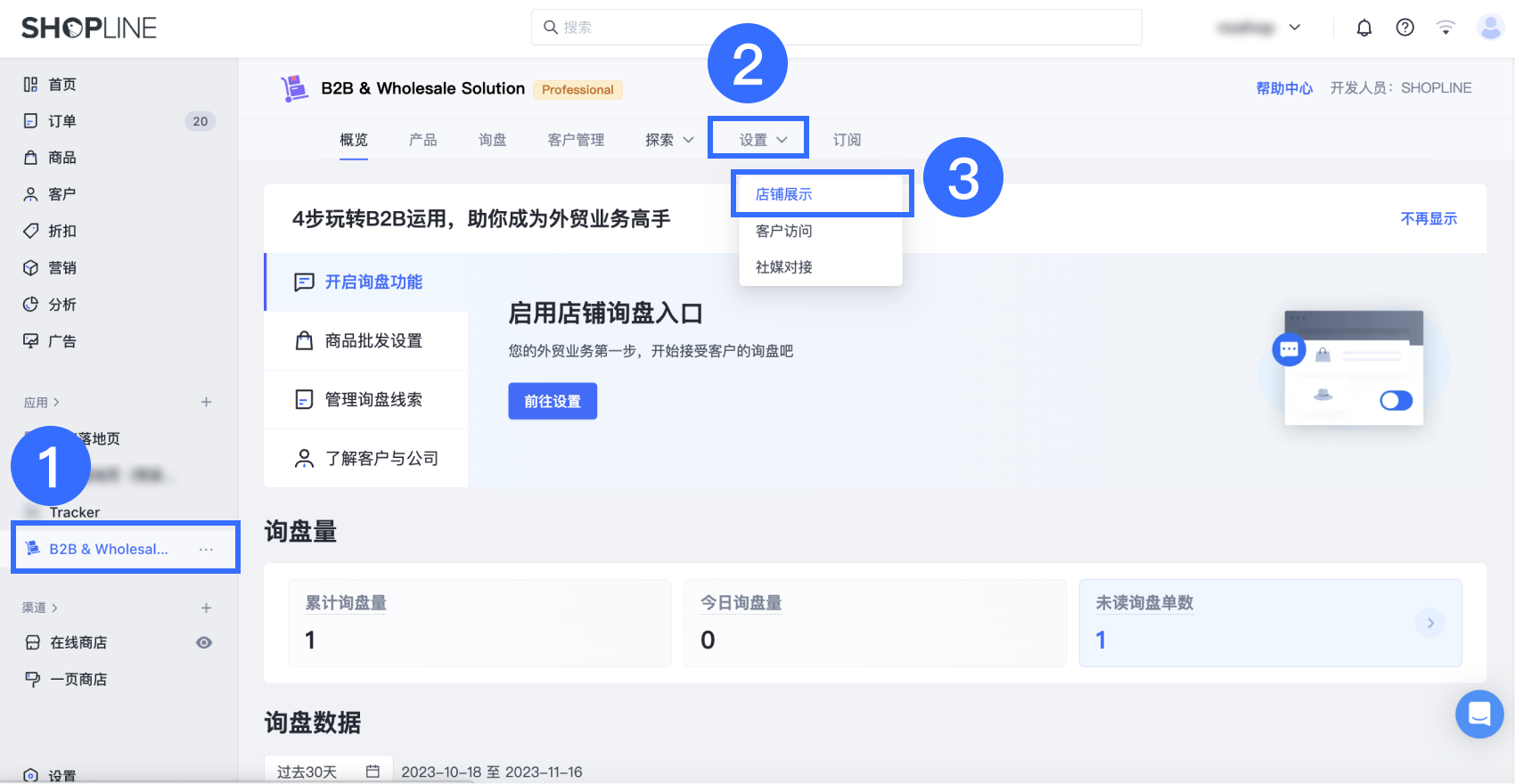The width and height of the screenshot is (1515, 784).
Task: Expand the 渠道 section chevron
Action: (x=55, y=608)
